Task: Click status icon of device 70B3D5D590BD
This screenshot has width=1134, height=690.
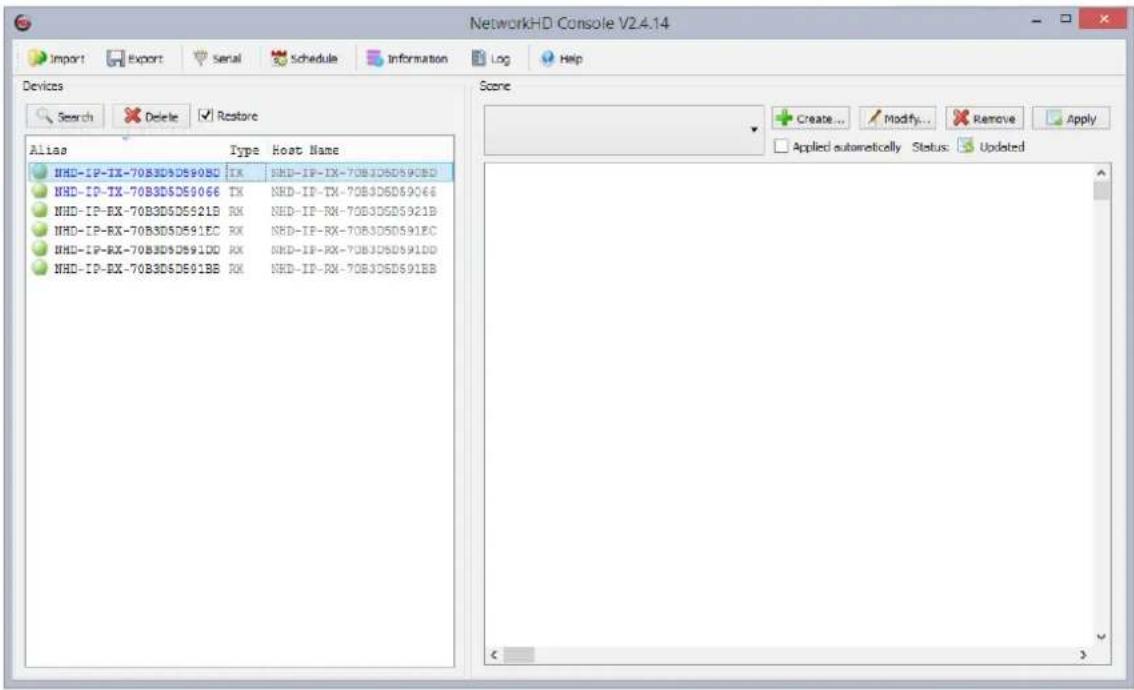Action: pyautogui.click(x=40, y=172)
